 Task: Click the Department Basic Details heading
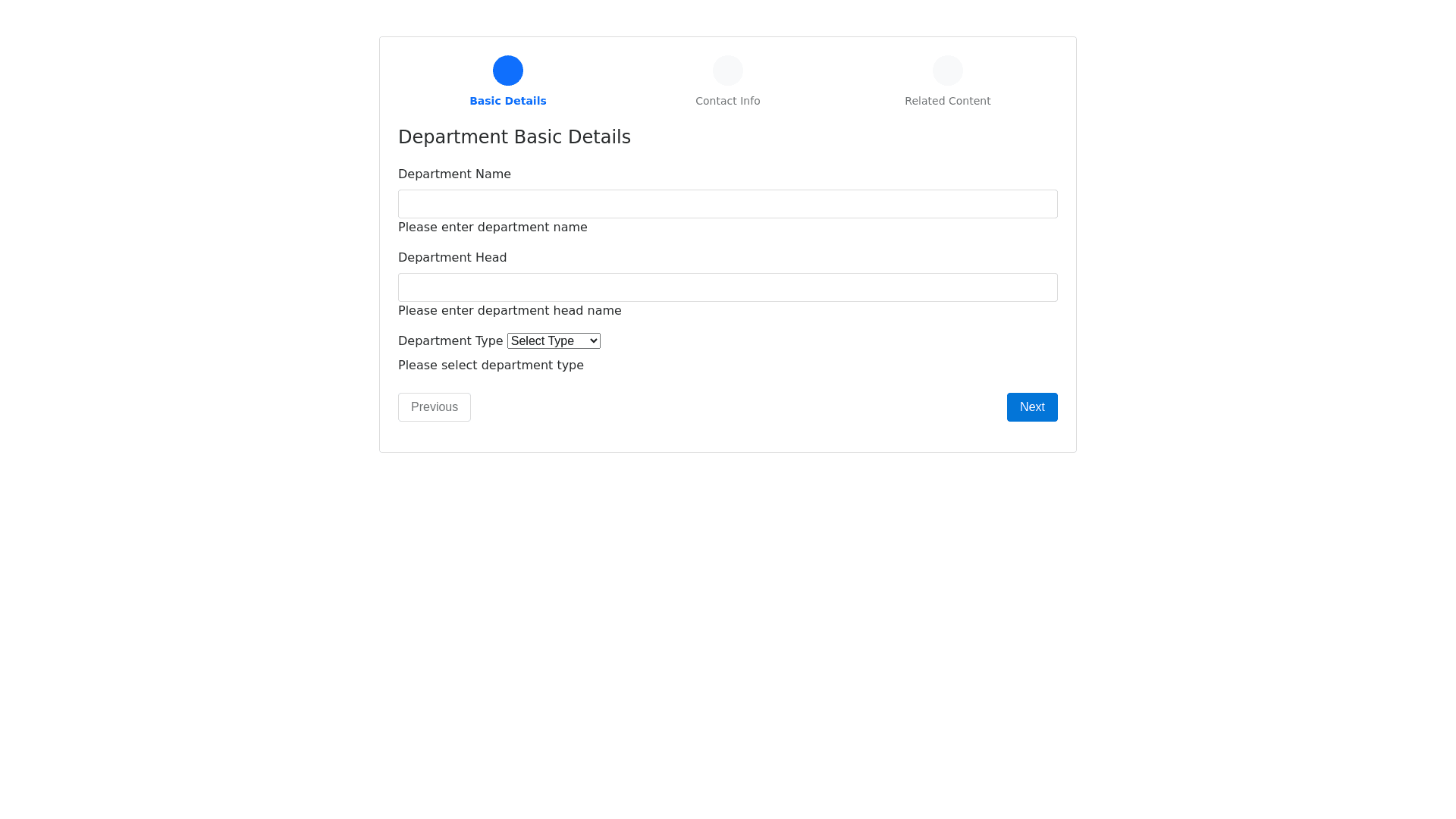(514, 137)
